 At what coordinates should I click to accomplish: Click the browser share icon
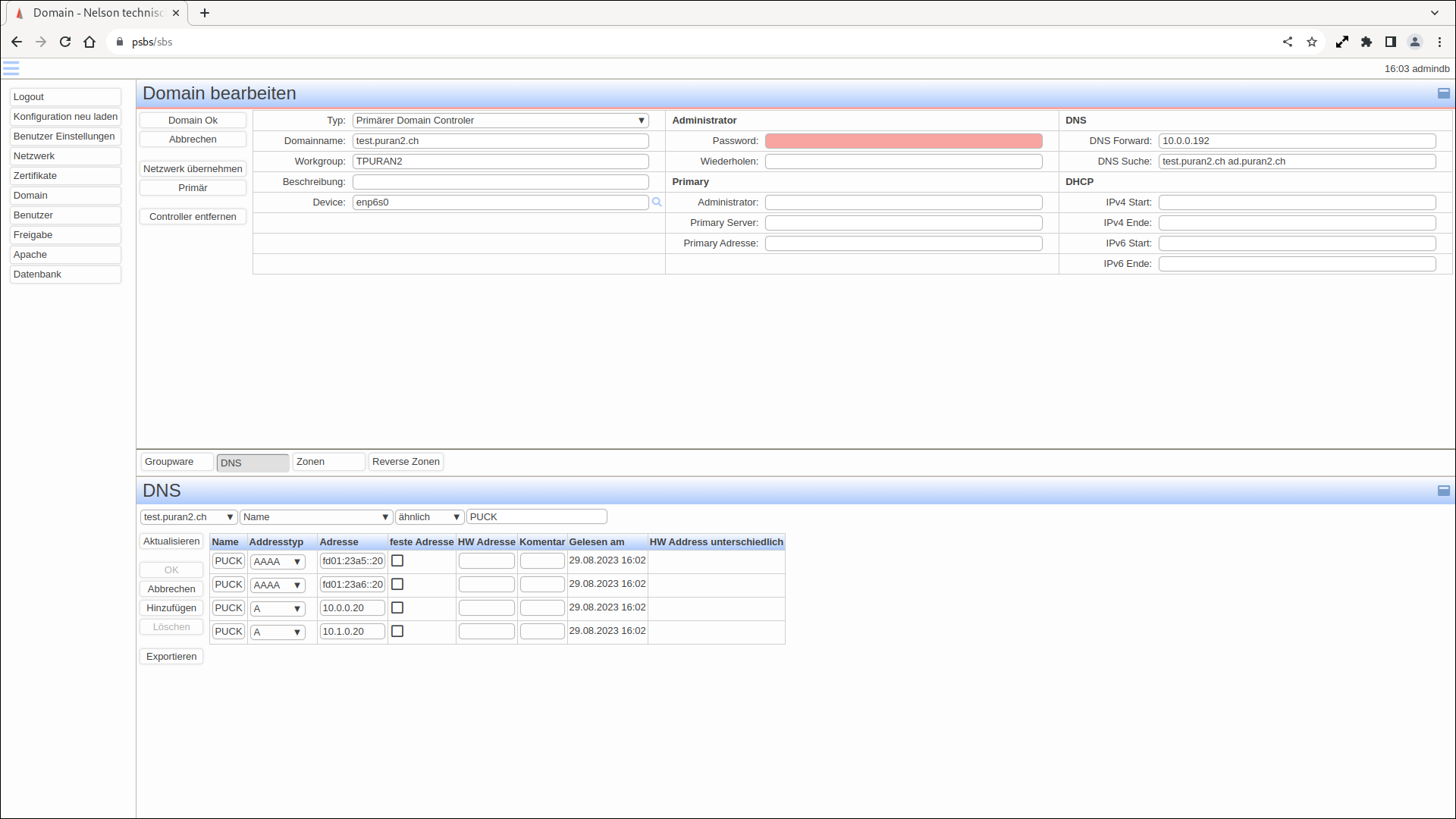[1288, 42]
